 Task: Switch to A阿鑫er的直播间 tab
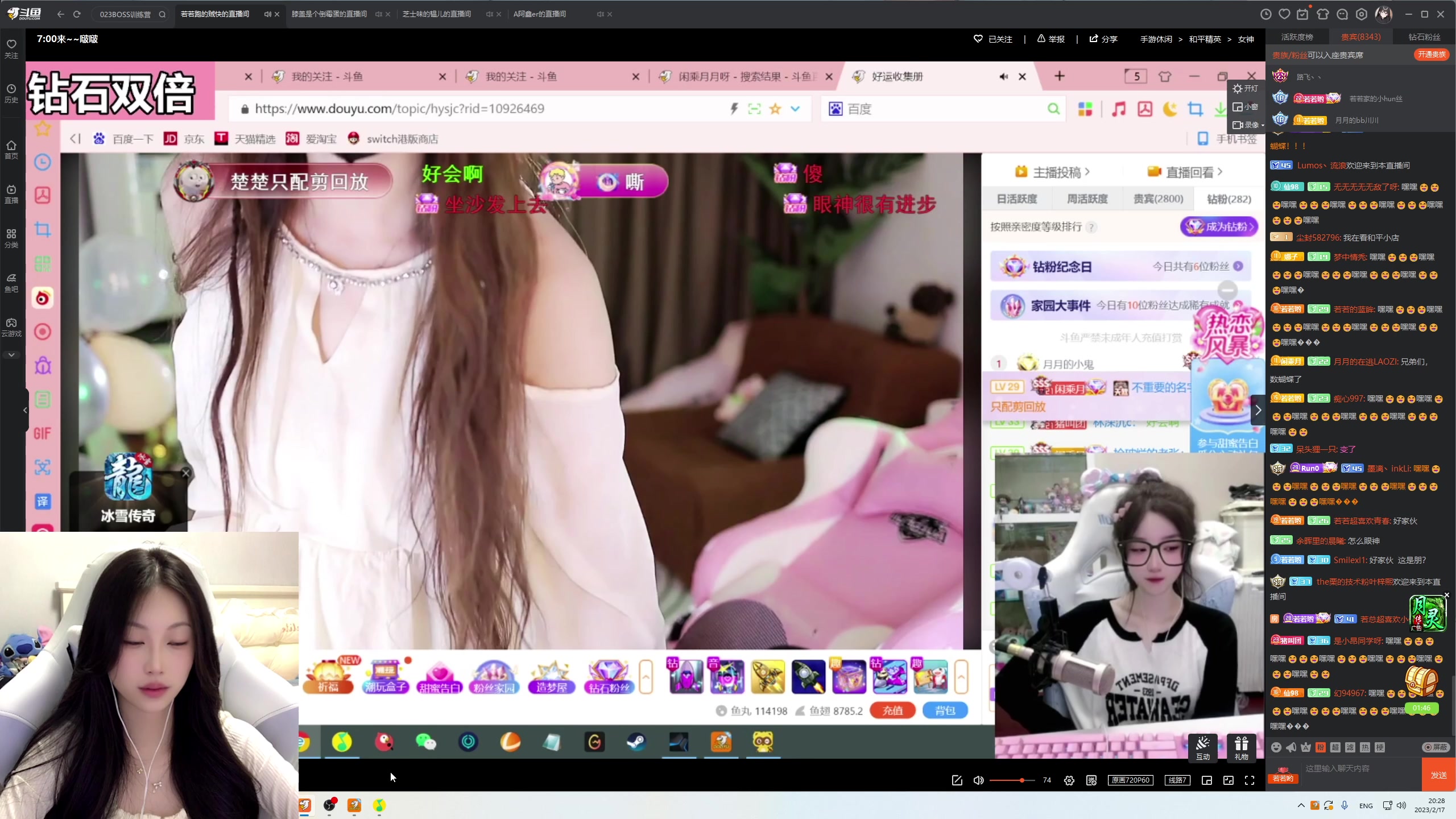click(x=539, y=14)
